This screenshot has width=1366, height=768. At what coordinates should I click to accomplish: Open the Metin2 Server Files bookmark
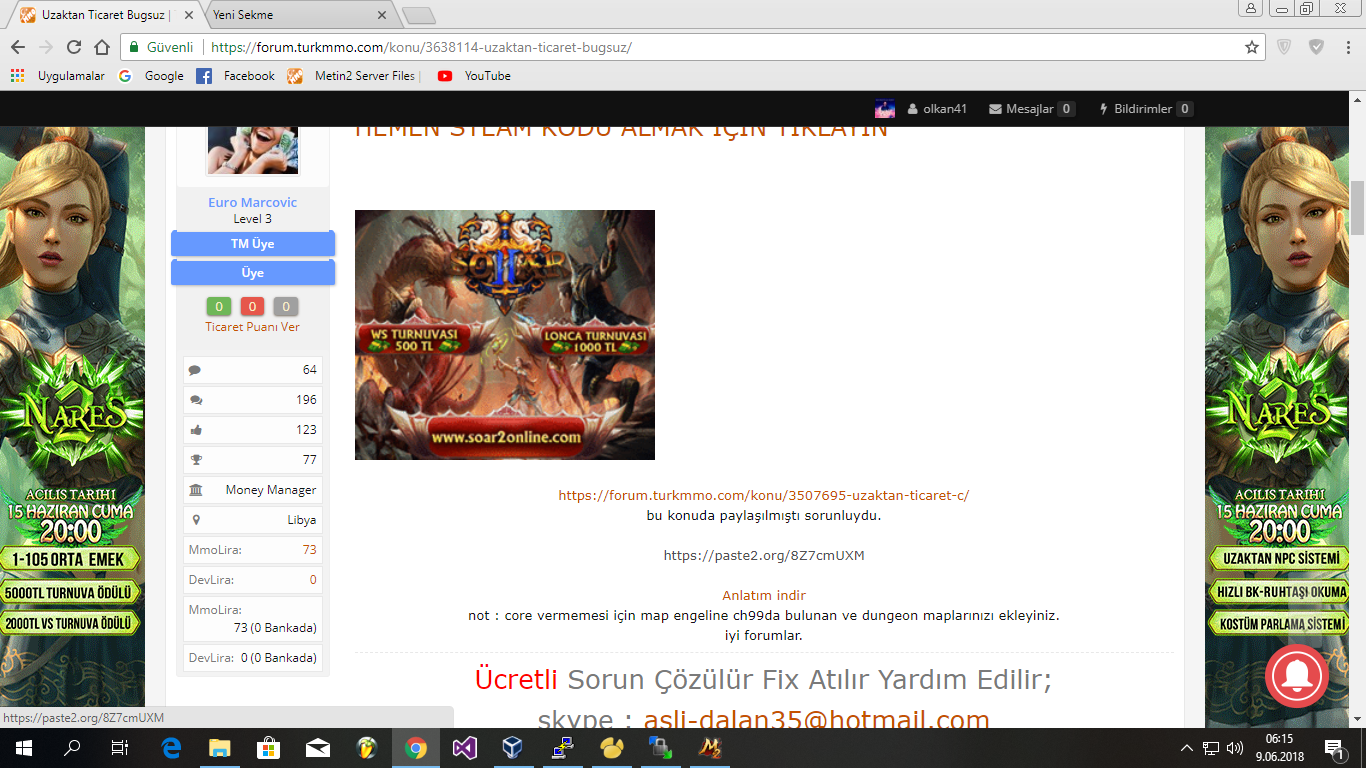(352, 76)
